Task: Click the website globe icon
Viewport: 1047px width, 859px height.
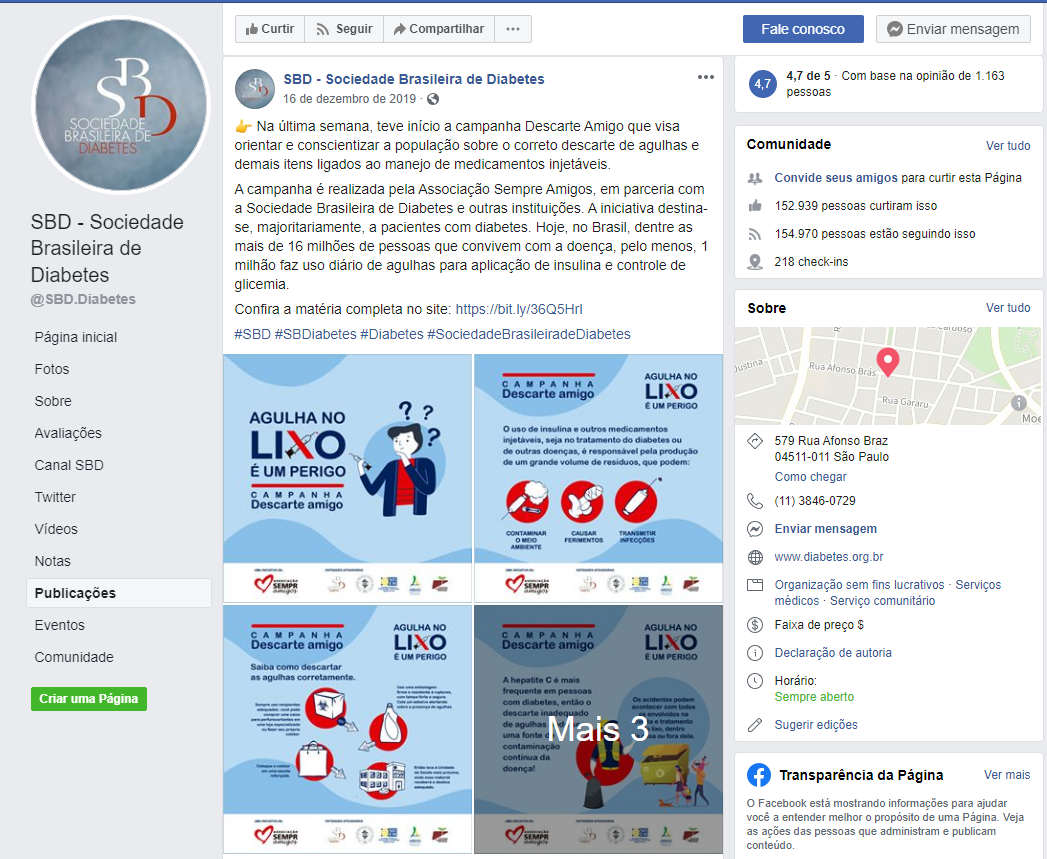Action: 755,557
